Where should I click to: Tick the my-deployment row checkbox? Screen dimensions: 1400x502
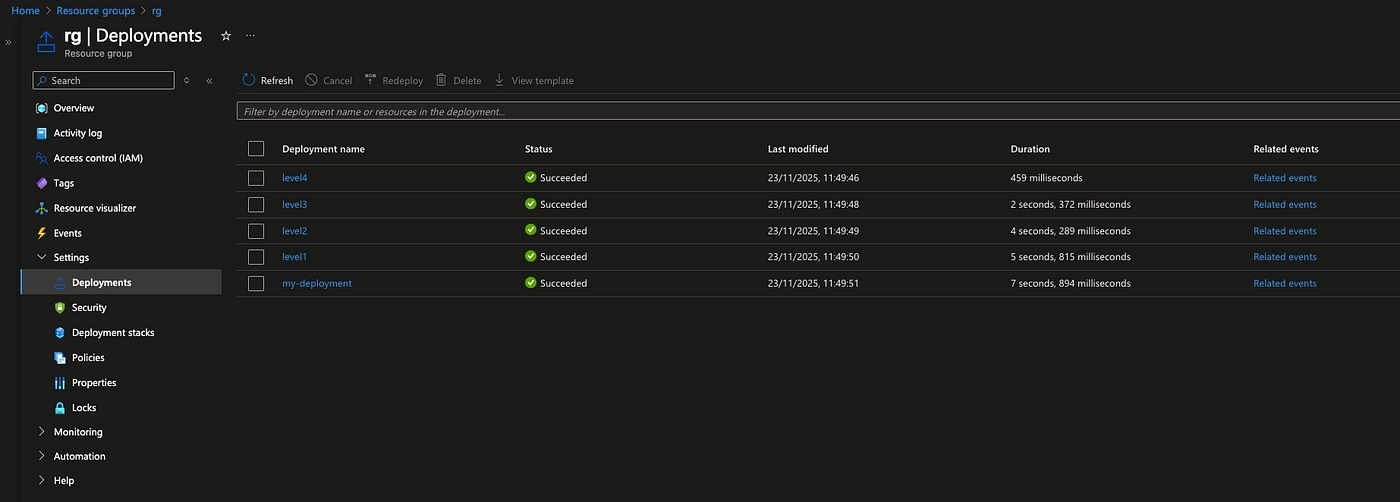click(256, 283)
